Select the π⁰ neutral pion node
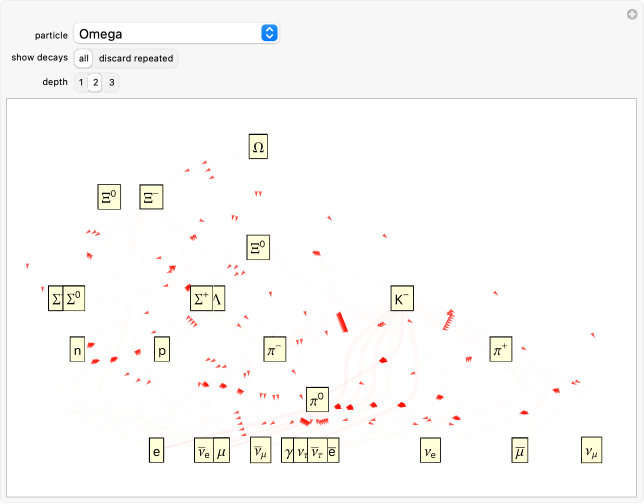 317,400
